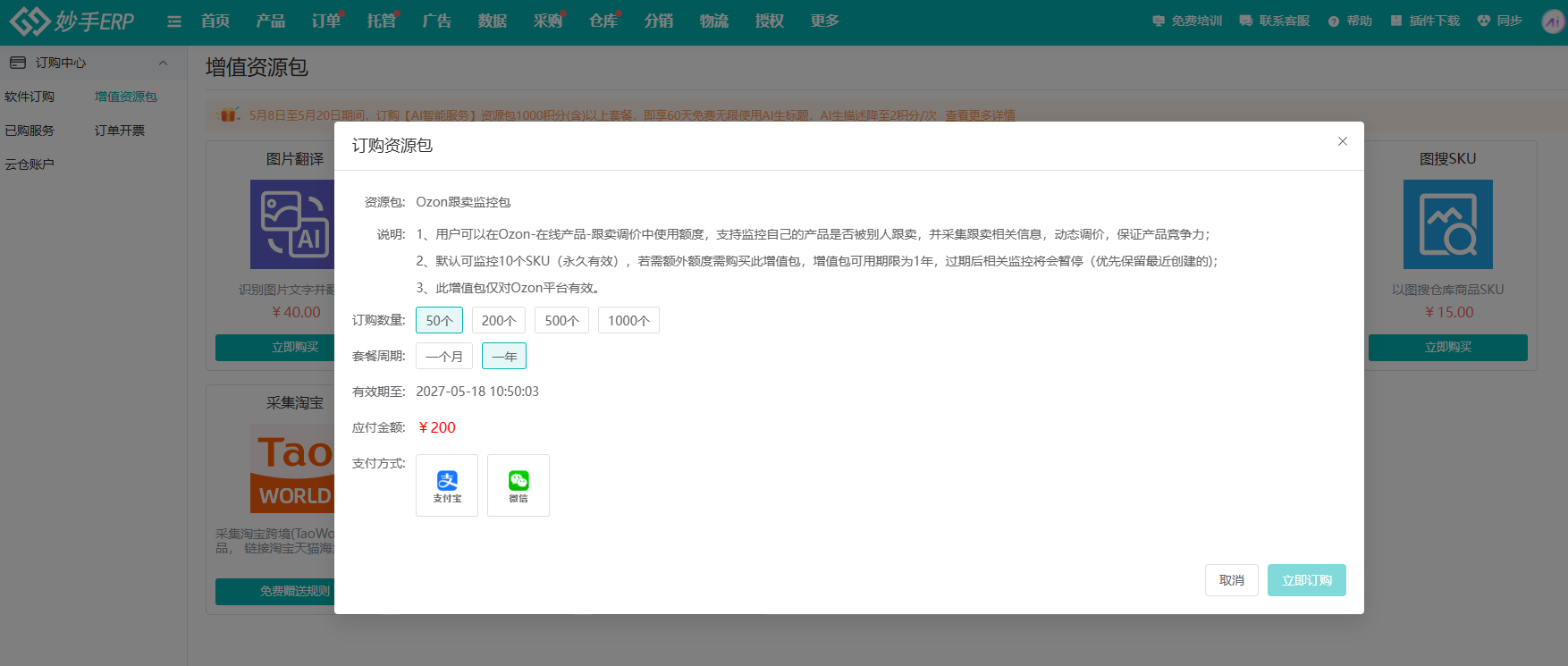
Task: Click the 取消 button
Action: (x=1232, y=580)
